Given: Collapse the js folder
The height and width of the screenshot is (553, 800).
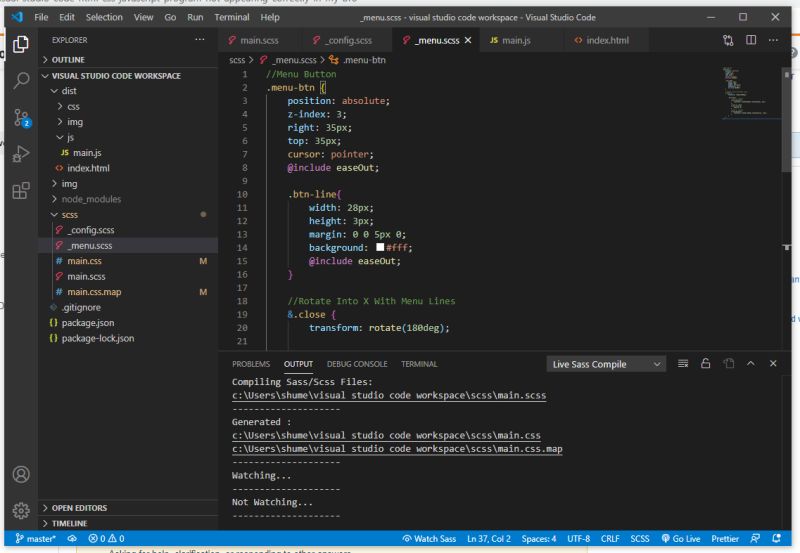Looking at the screenshot, I should [x=128, y=137].
